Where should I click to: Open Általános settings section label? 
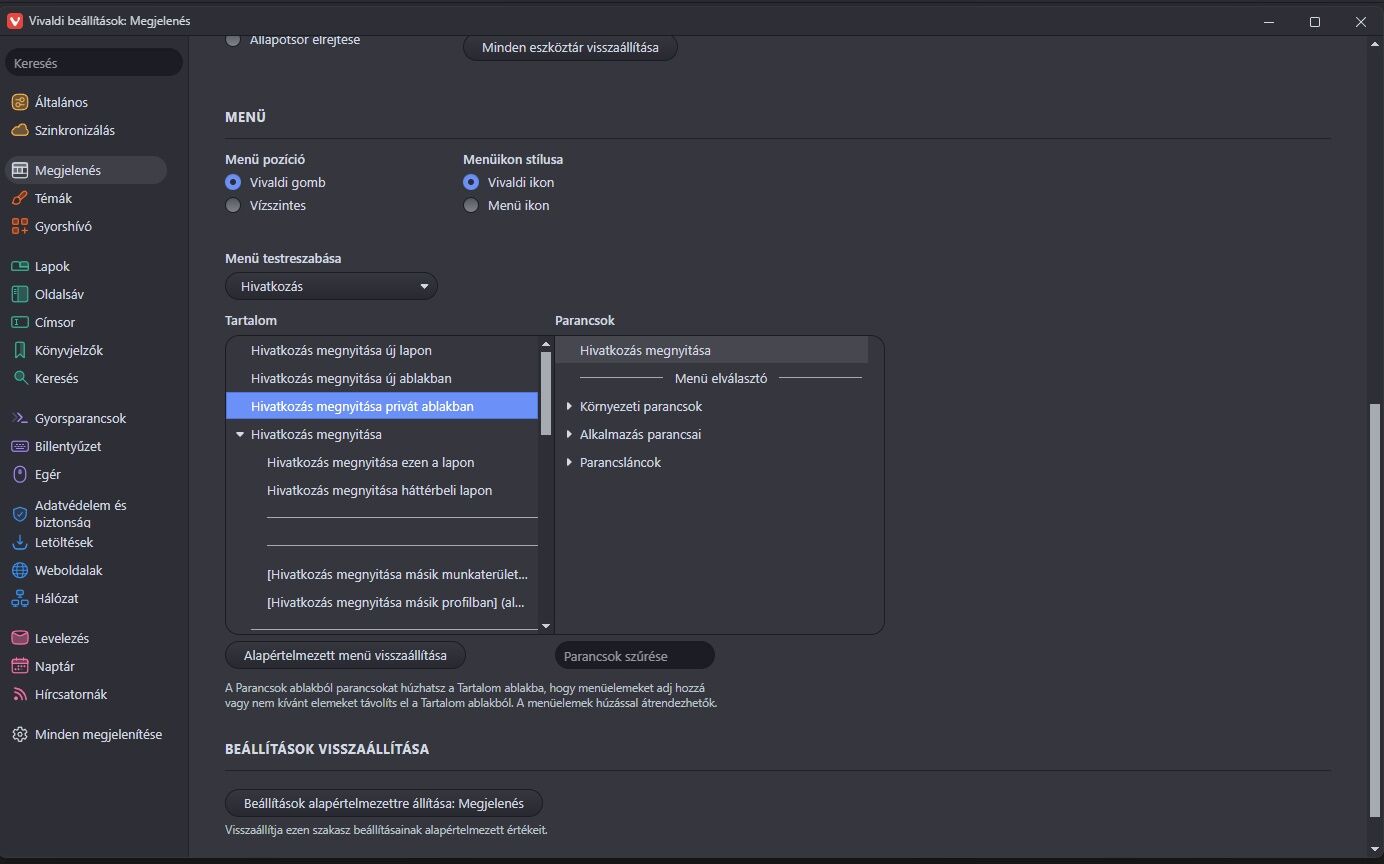(61, 102)
